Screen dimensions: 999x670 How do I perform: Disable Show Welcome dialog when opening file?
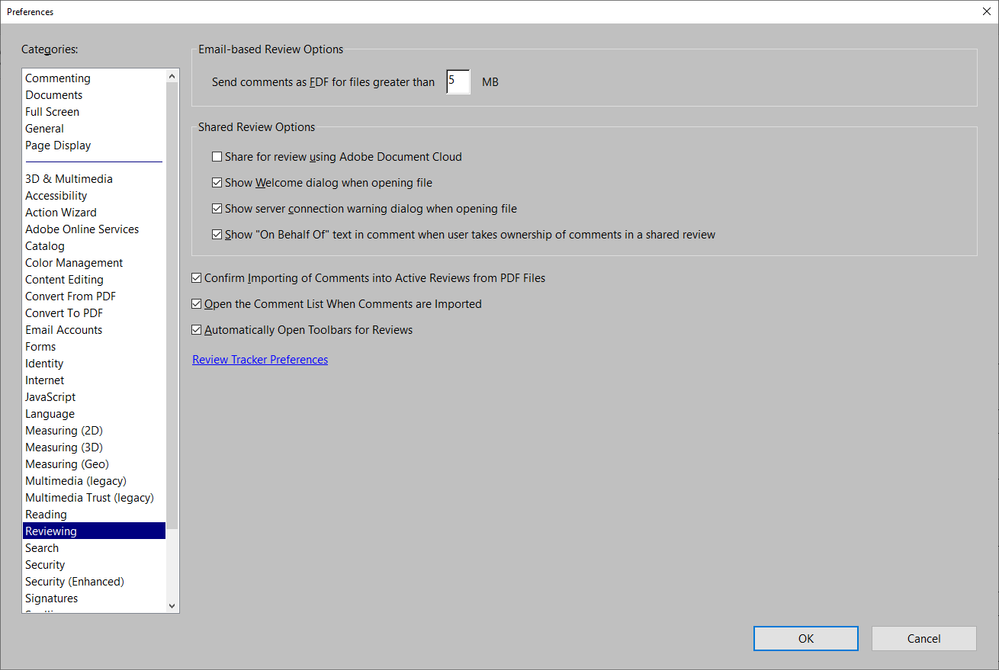[217, 182]
